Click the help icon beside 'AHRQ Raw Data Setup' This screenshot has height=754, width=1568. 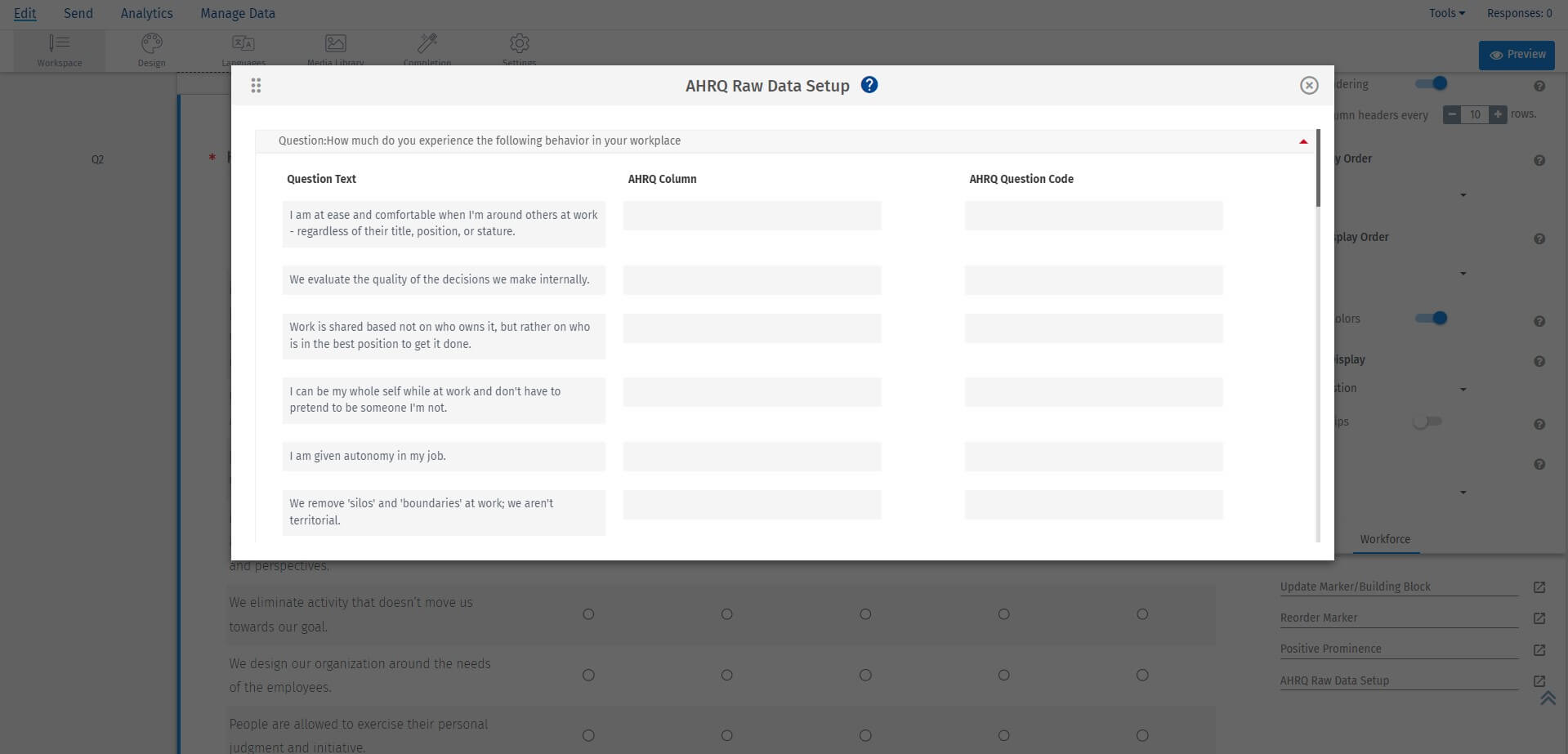coord(869,85)
